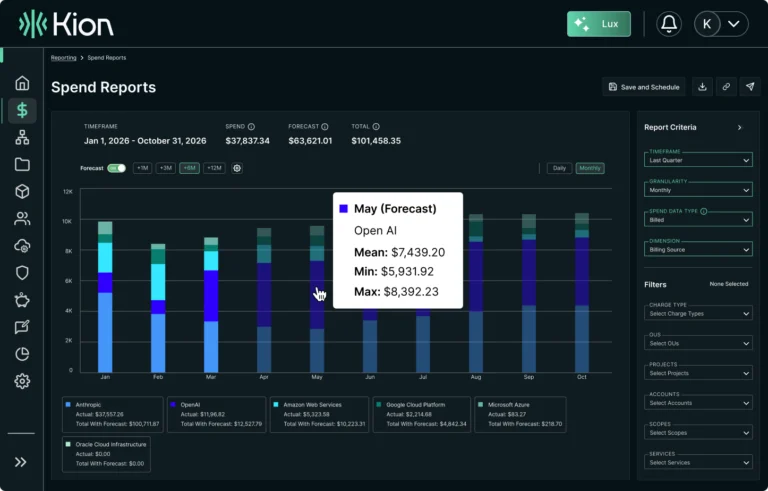Image resolution: width=768 pixels, height=491 pixels.
Task: Open the folder icon in sidebar
Action: point(22,164)
